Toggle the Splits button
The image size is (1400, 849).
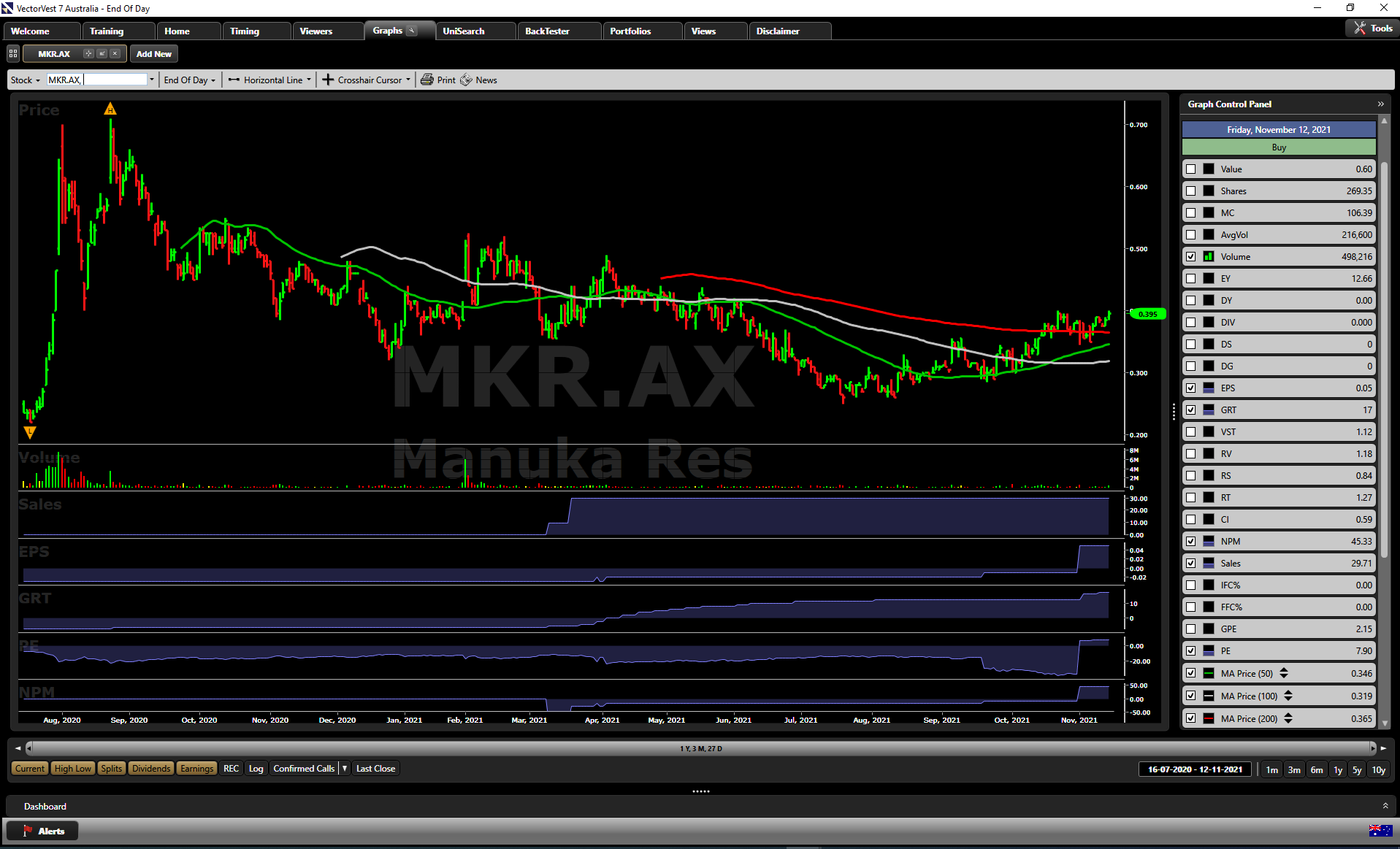click(x=112, y=769)
